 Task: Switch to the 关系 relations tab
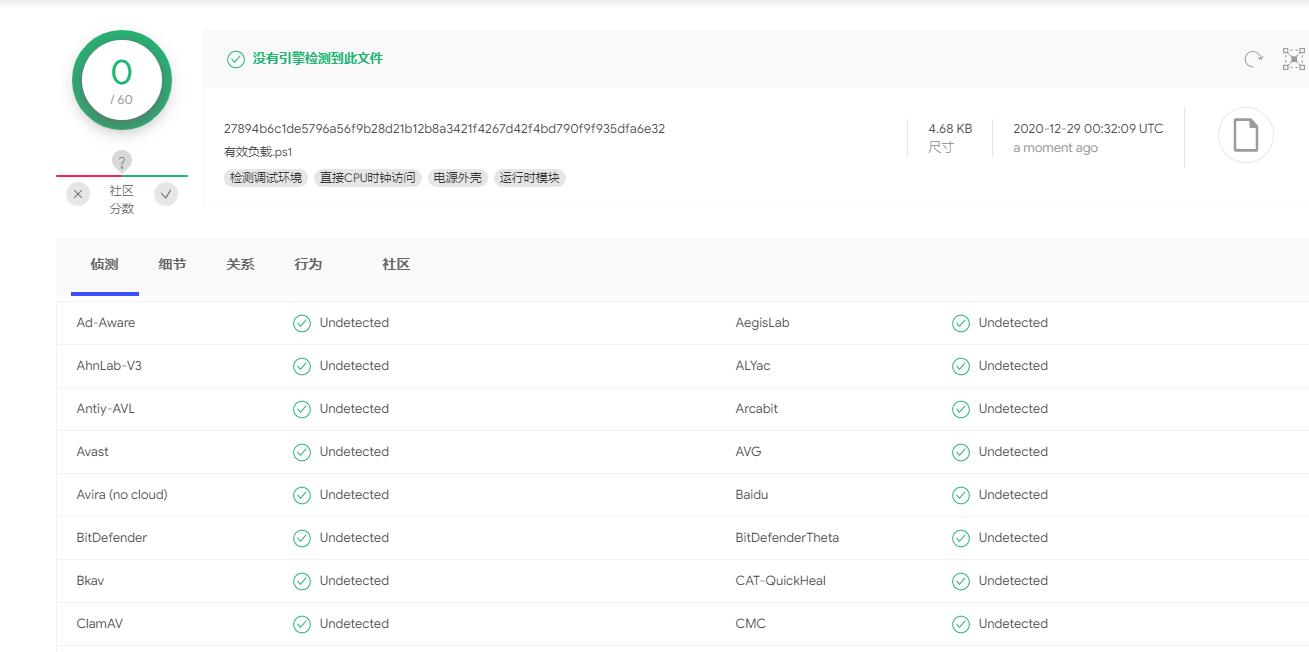(x=240, y=265)
